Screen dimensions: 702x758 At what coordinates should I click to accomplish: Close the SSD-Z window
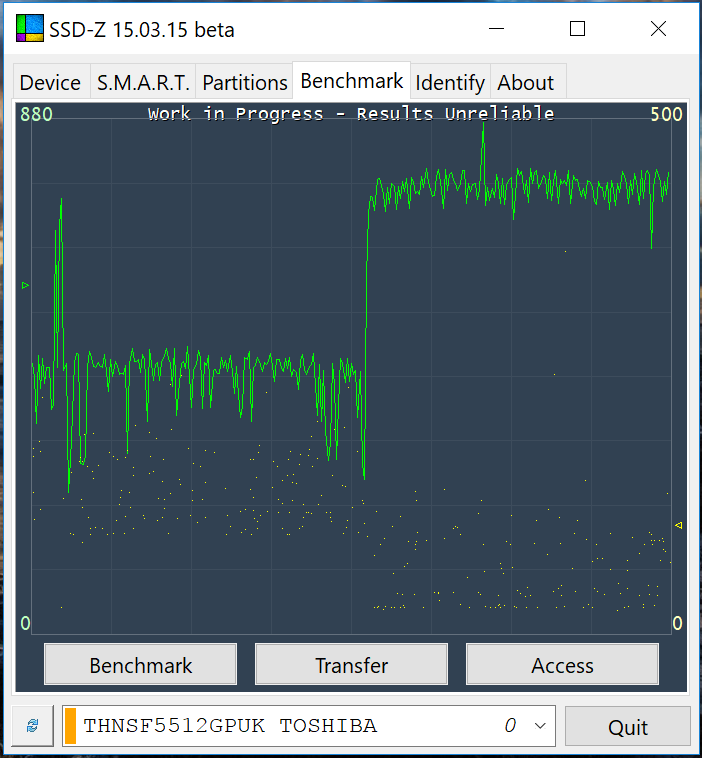click(x=658, y=29)
